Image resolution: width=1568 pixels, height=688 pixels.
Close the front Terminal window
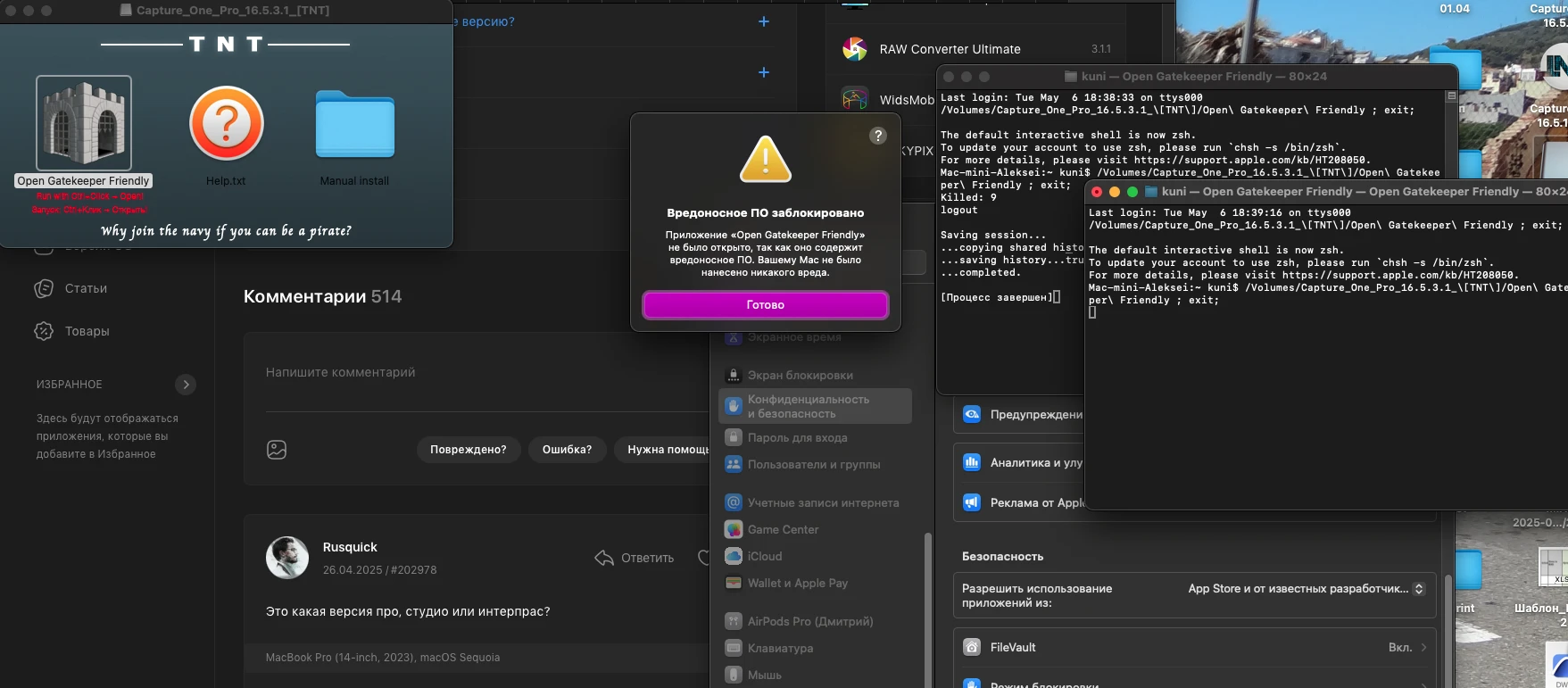point(1097,192)
